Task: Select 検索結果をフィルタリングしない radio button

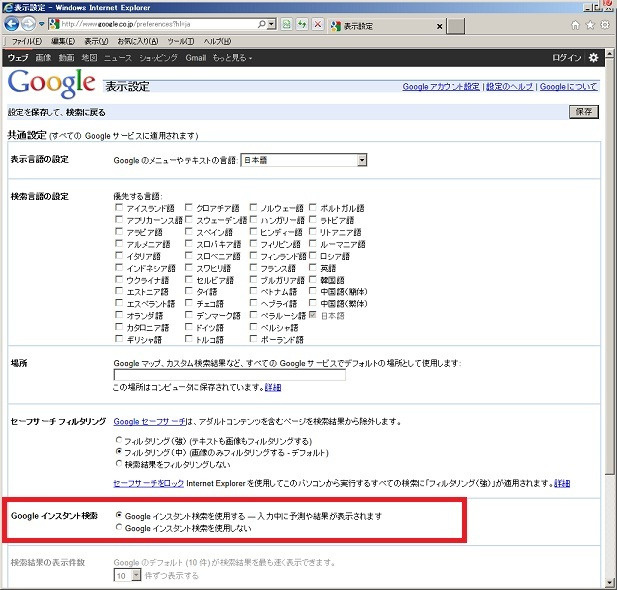Action: pyautogui.click(x=119, y=463)
